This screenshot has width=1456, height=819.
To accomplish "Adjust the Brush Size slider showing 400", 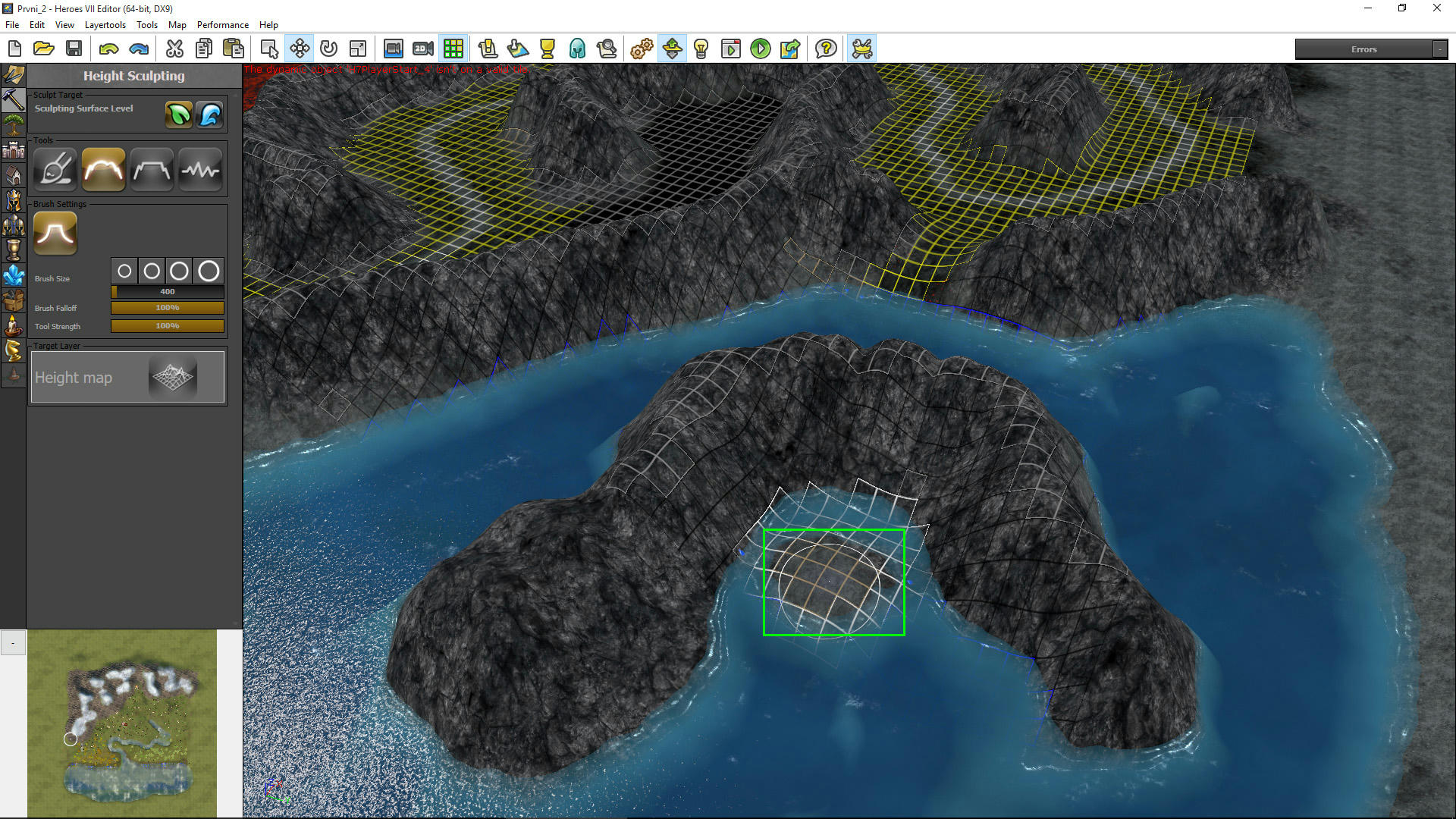I will point(168,292).
